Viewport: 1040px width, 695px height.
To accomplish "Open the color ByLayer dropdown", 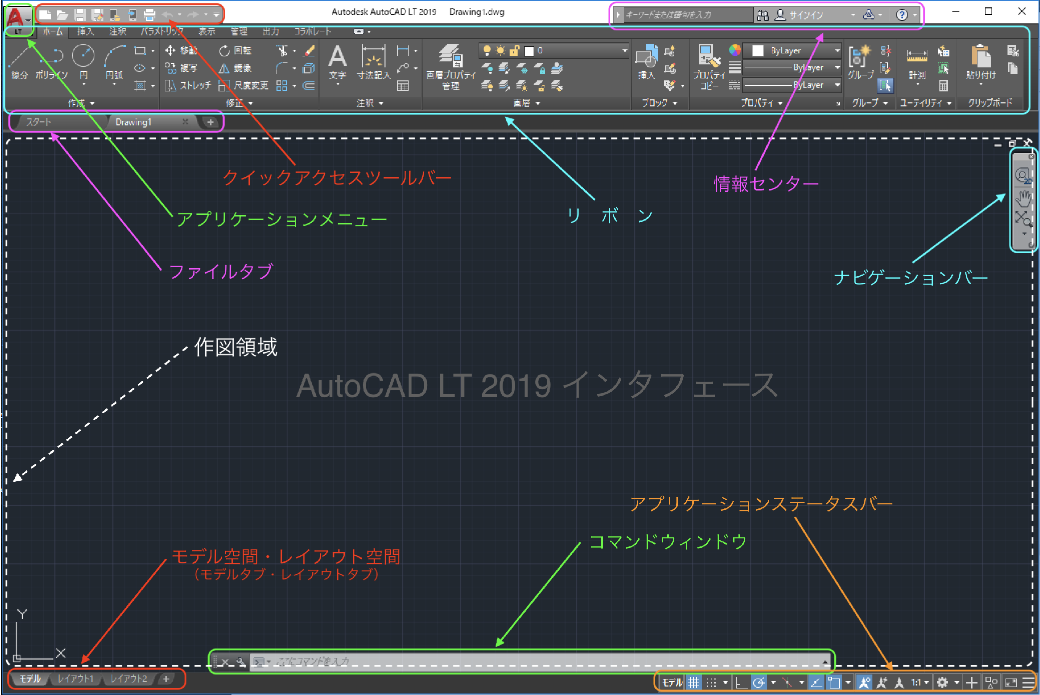I will click(793, 50).
